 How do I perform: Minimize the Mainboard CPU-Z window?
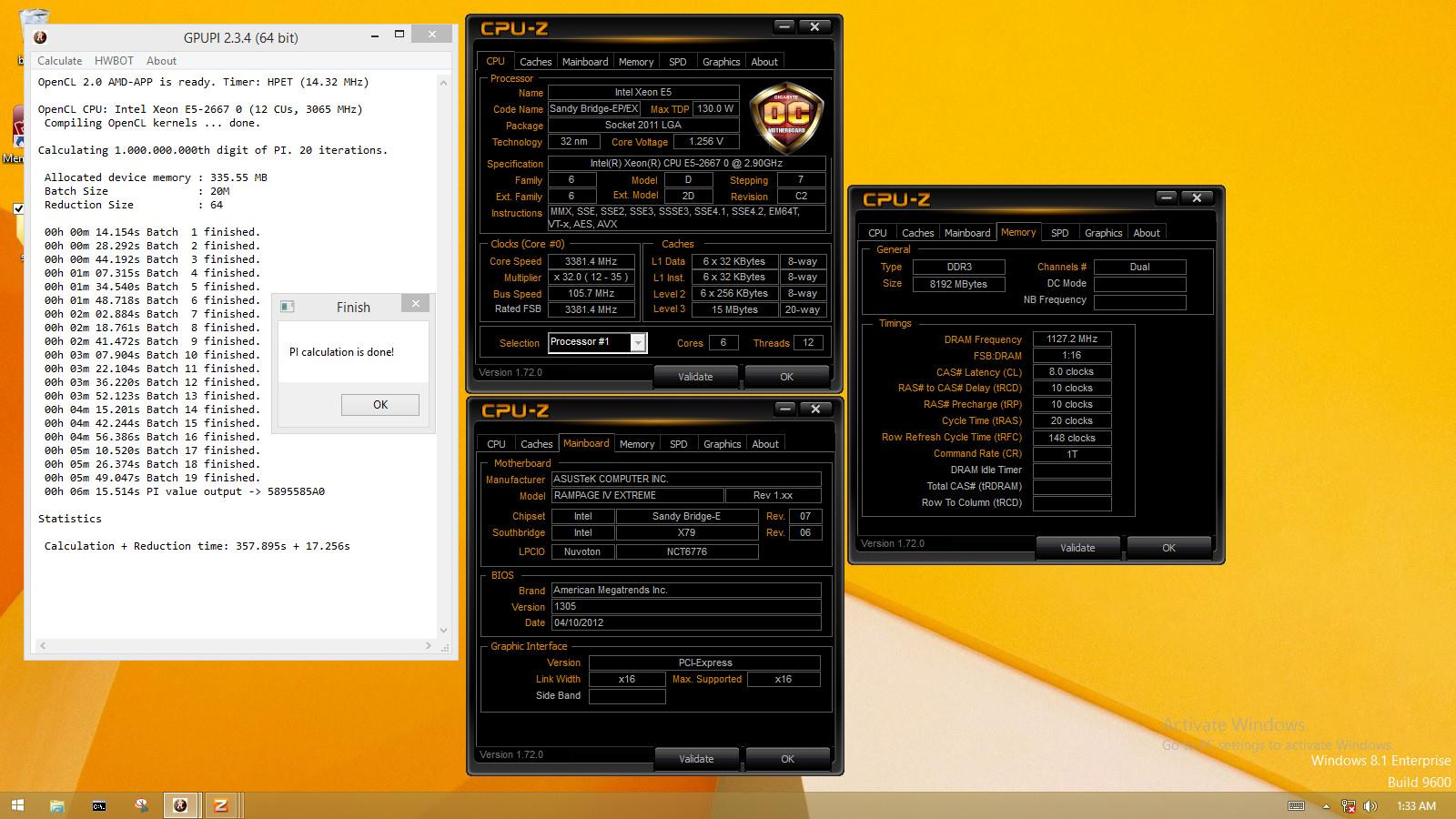784,409
